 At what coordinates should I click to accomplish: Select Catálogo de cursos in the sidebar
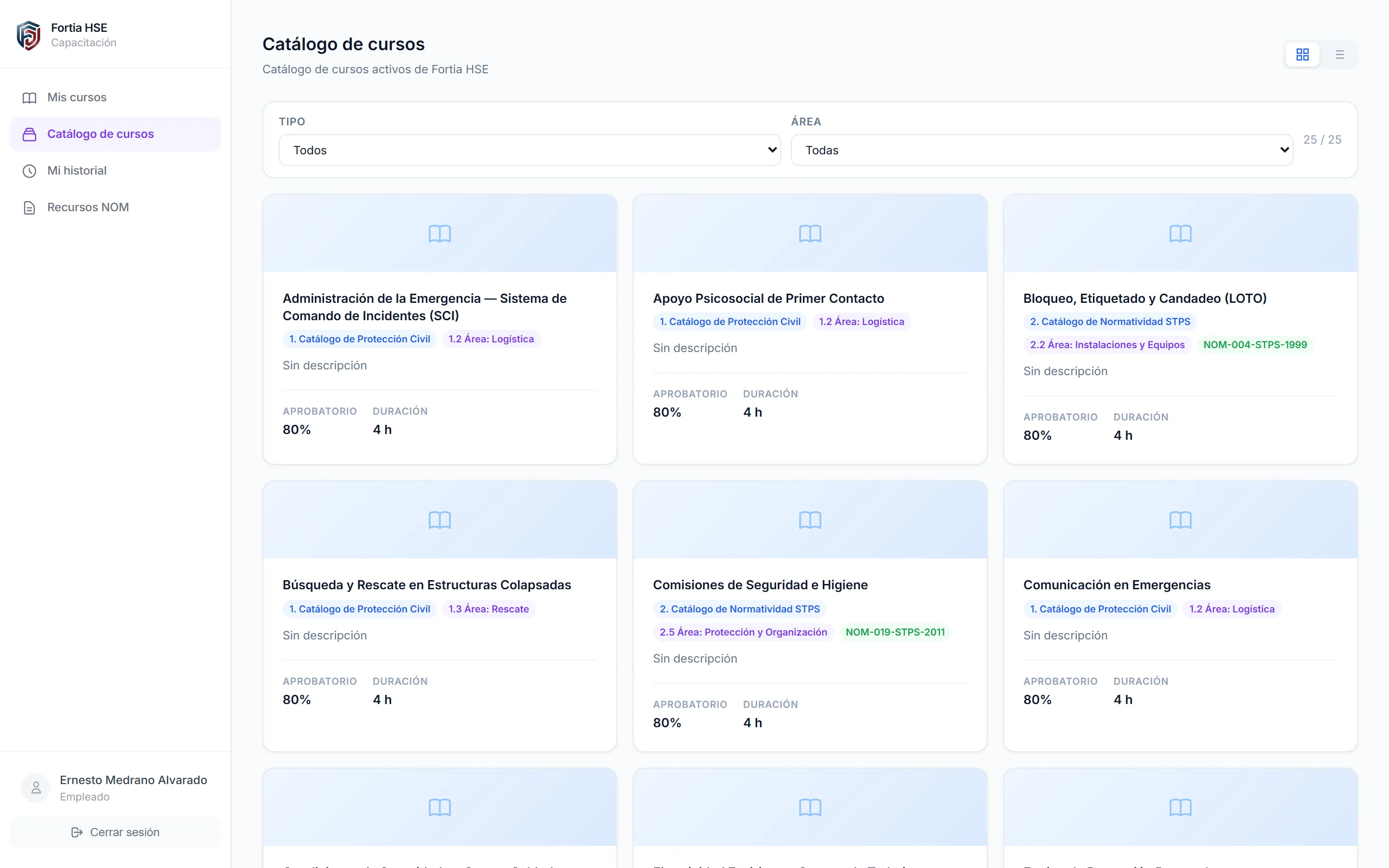click(115, 135)
